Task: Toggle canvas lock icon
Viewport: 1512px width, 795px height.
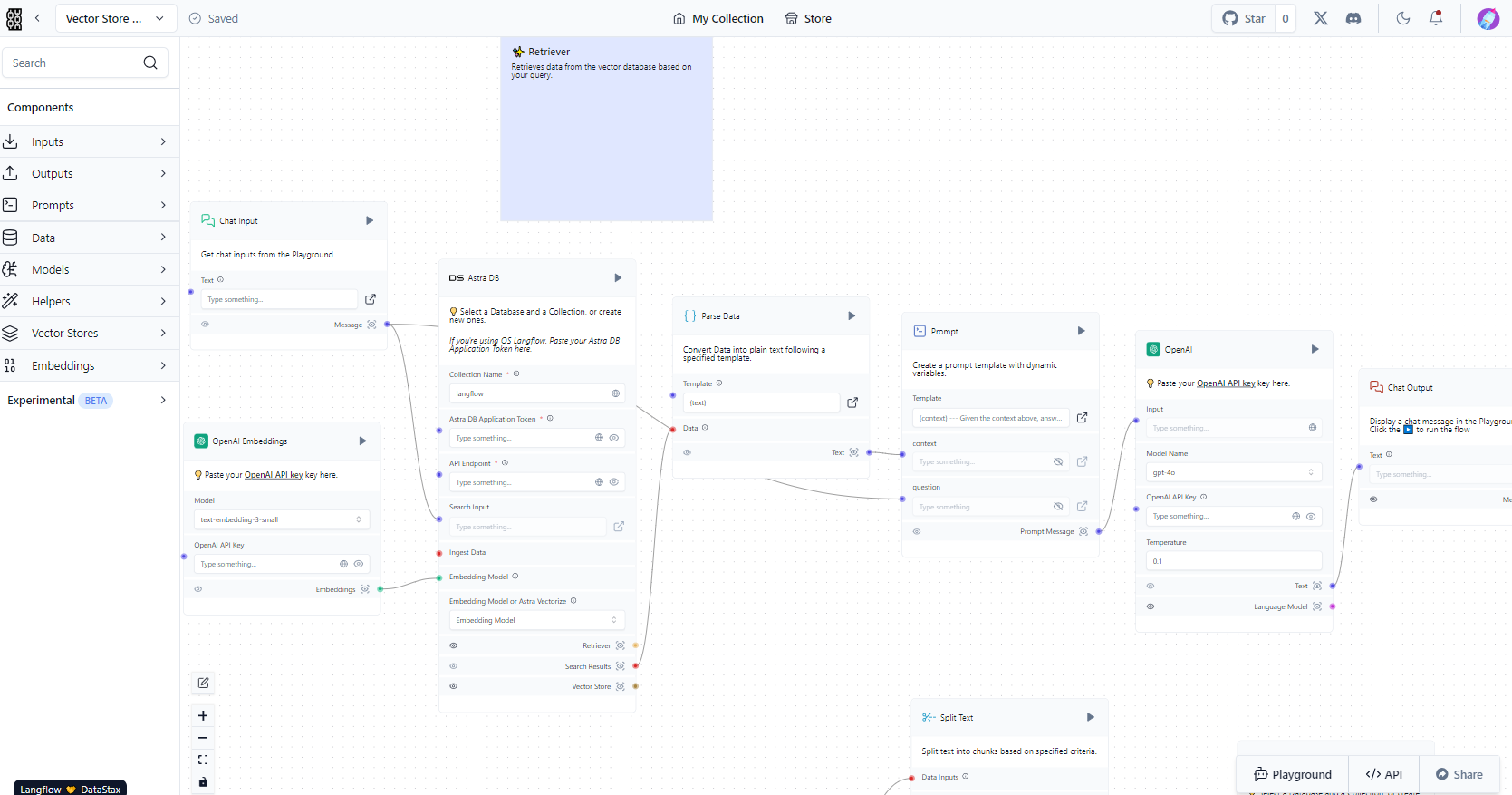Action: tap(203, 782)
